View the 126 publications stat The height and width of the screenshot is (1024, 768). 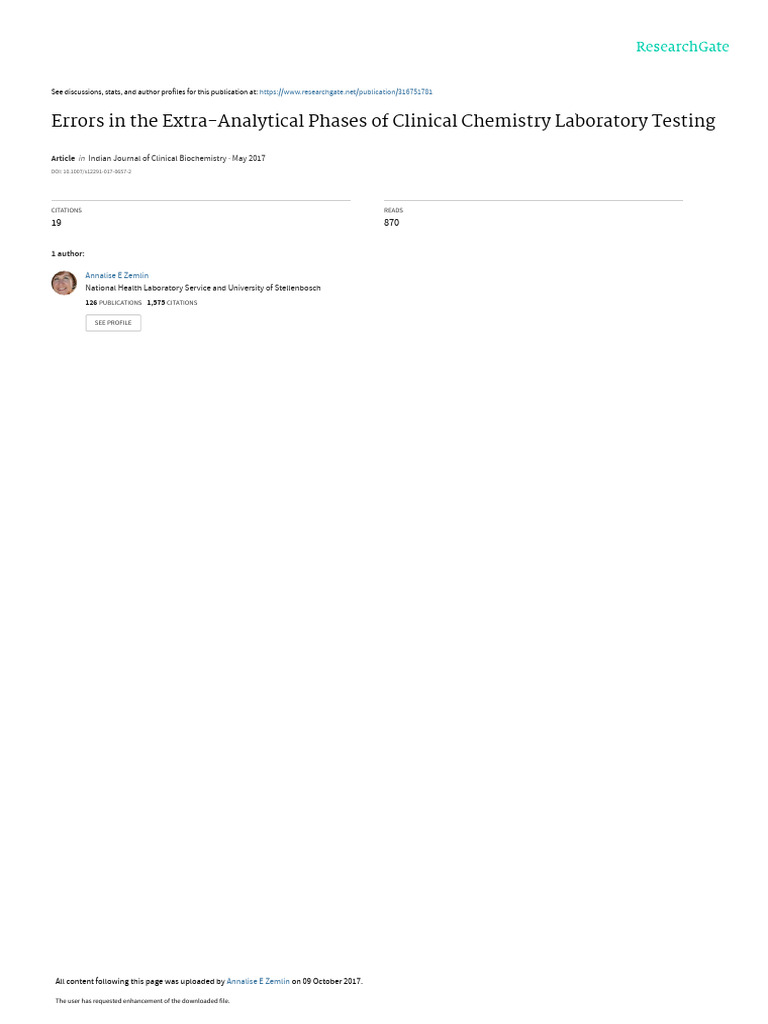[x=114, y=303]
